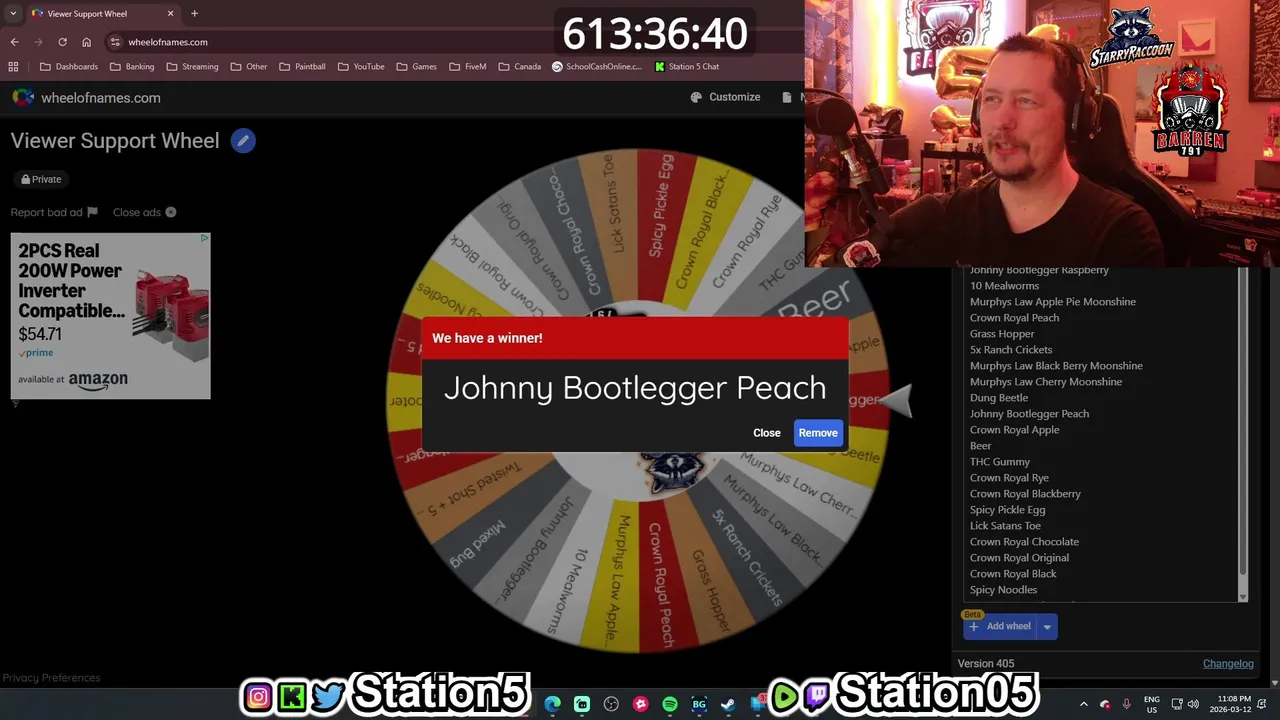Screen dimensions: 1280x720
Task: Open notifications bell in taskbar
Action: click(1262, 704)
